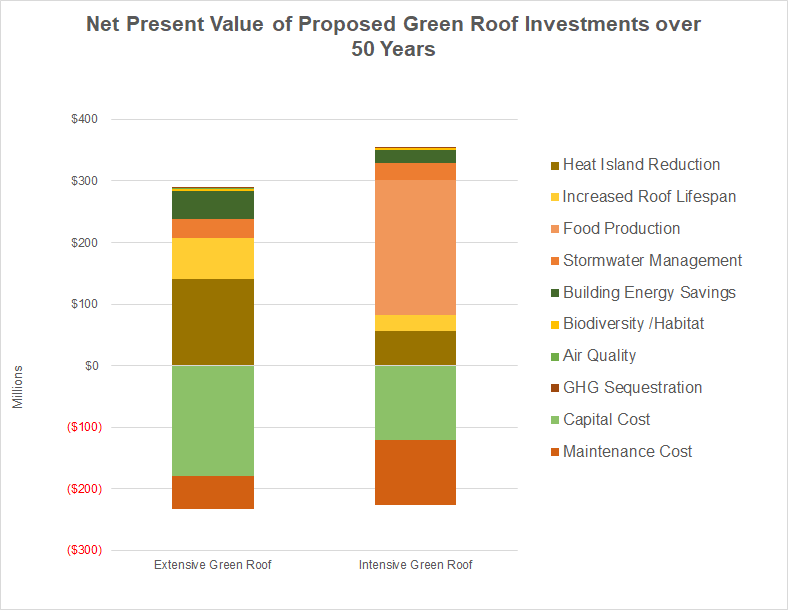Select the Building Energy Savings legend swatch

tap(555, 293)
